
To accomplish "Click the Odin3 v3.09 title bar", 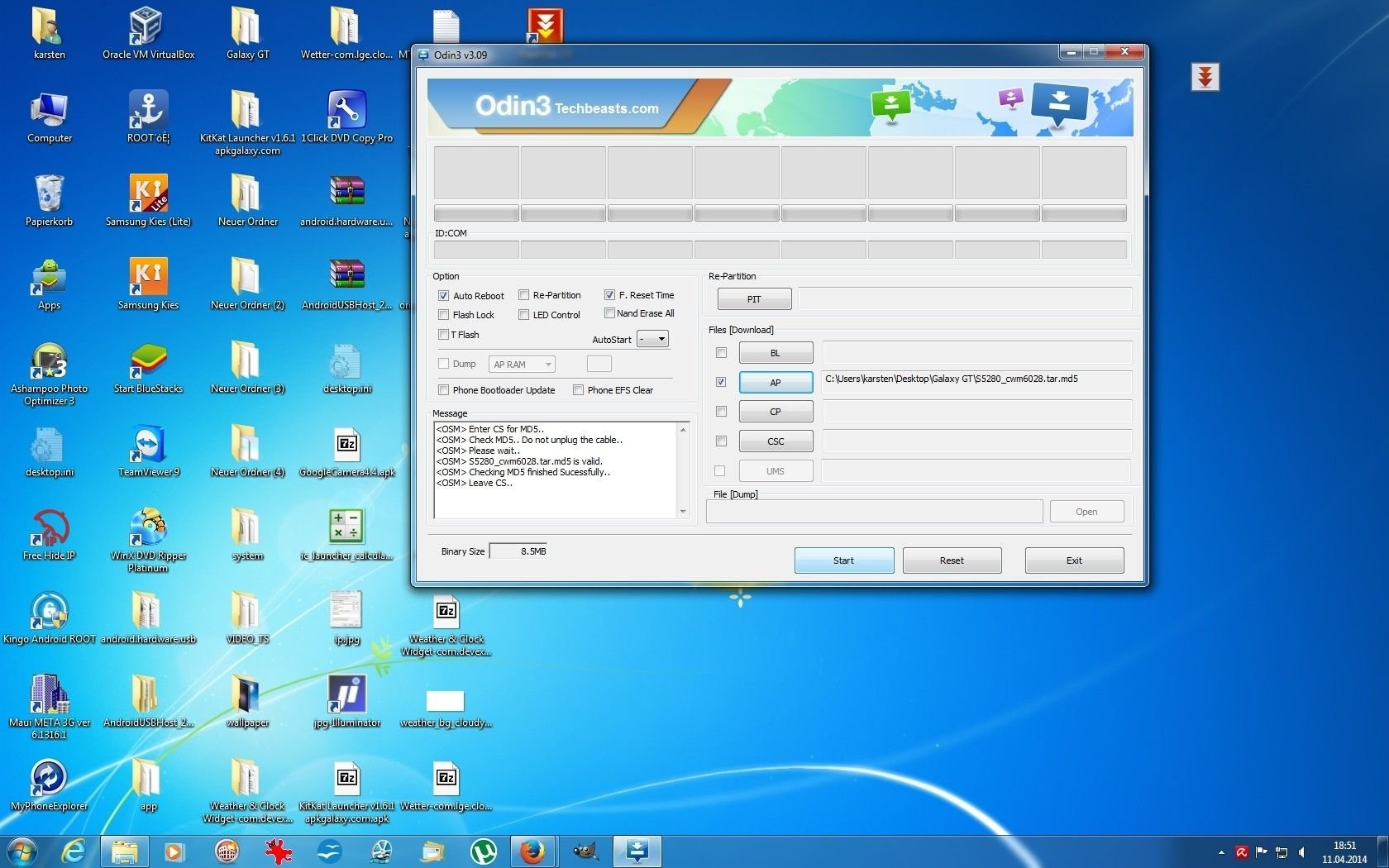I will 736,55.
